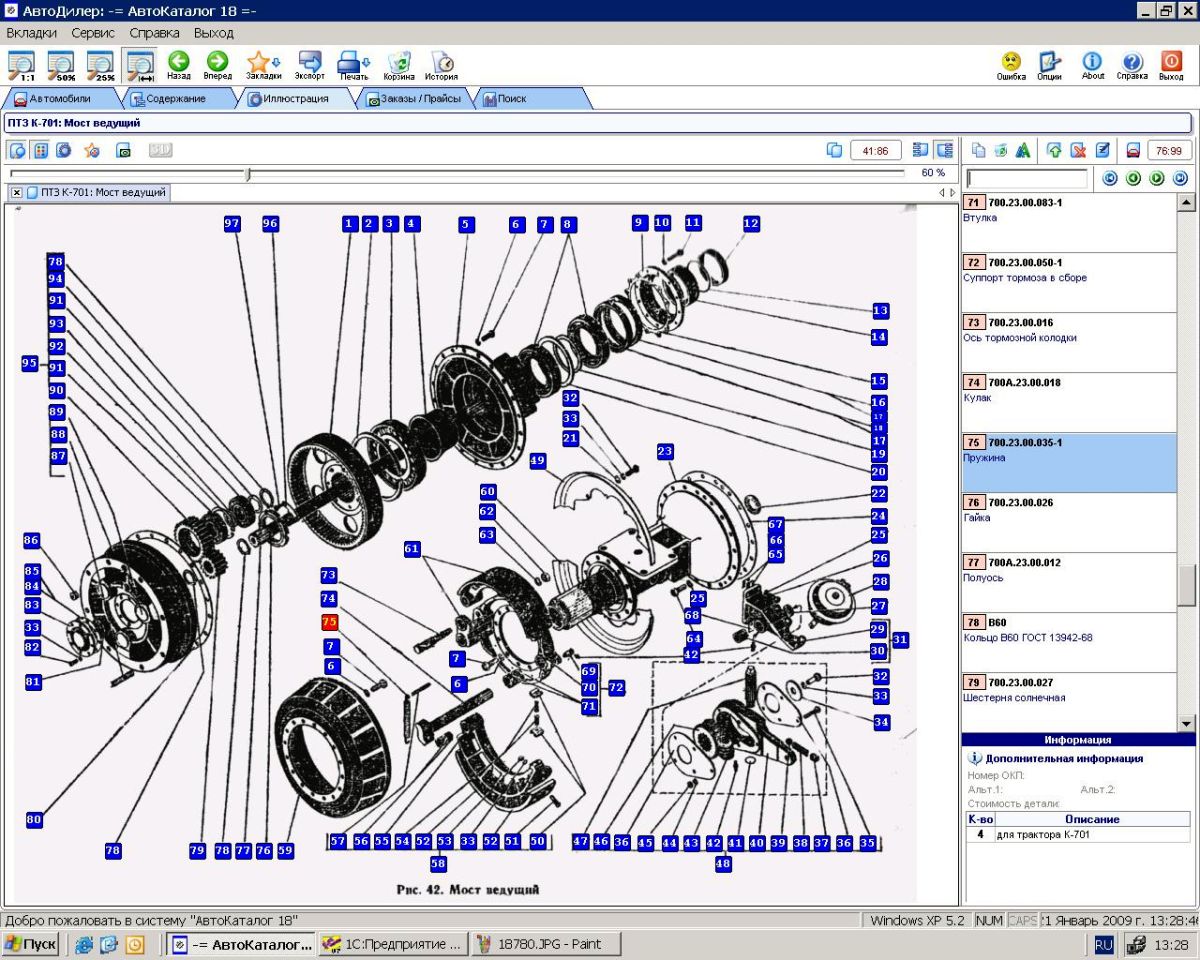The image size is (1200, 960).
Task: Toggle the number markers grid view button
Action: click(x=41, y=151)
